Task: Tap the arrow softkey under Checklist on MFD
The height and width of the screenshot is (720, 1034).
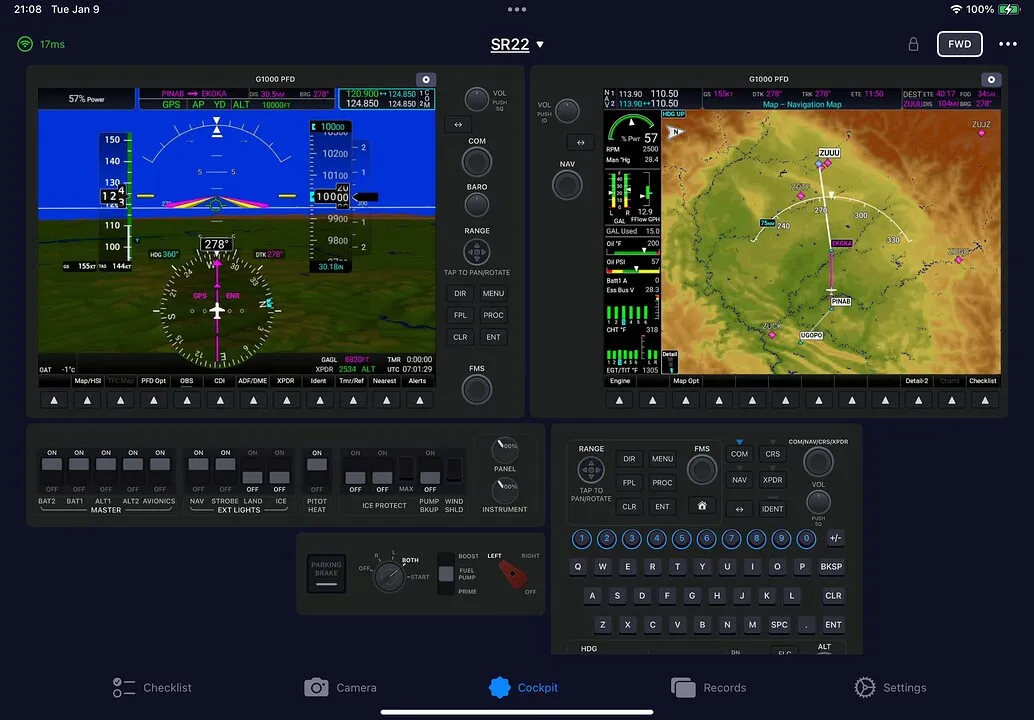Action: tap(985, 400)
